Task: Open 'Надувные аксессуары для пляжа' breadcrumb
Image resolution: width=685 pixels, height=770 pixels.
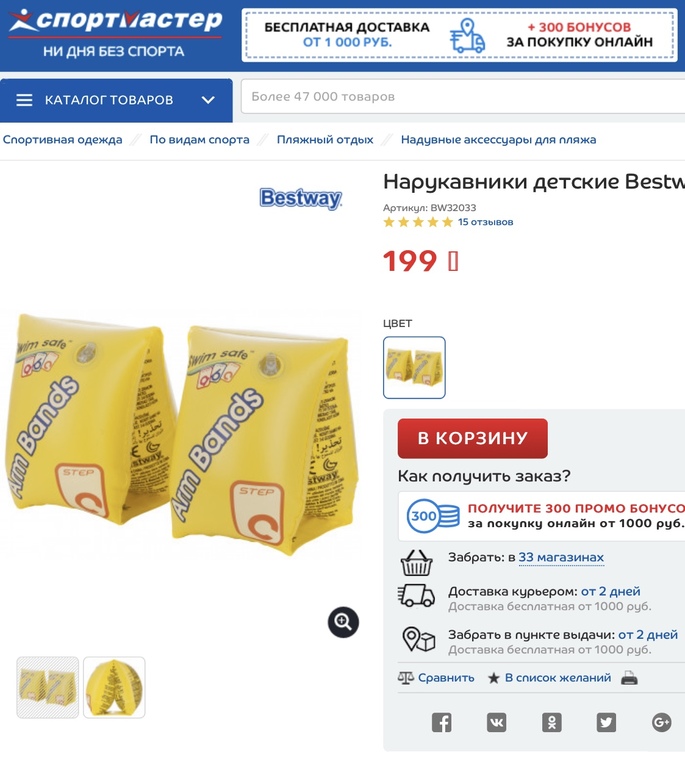Action: pos(498,140)
